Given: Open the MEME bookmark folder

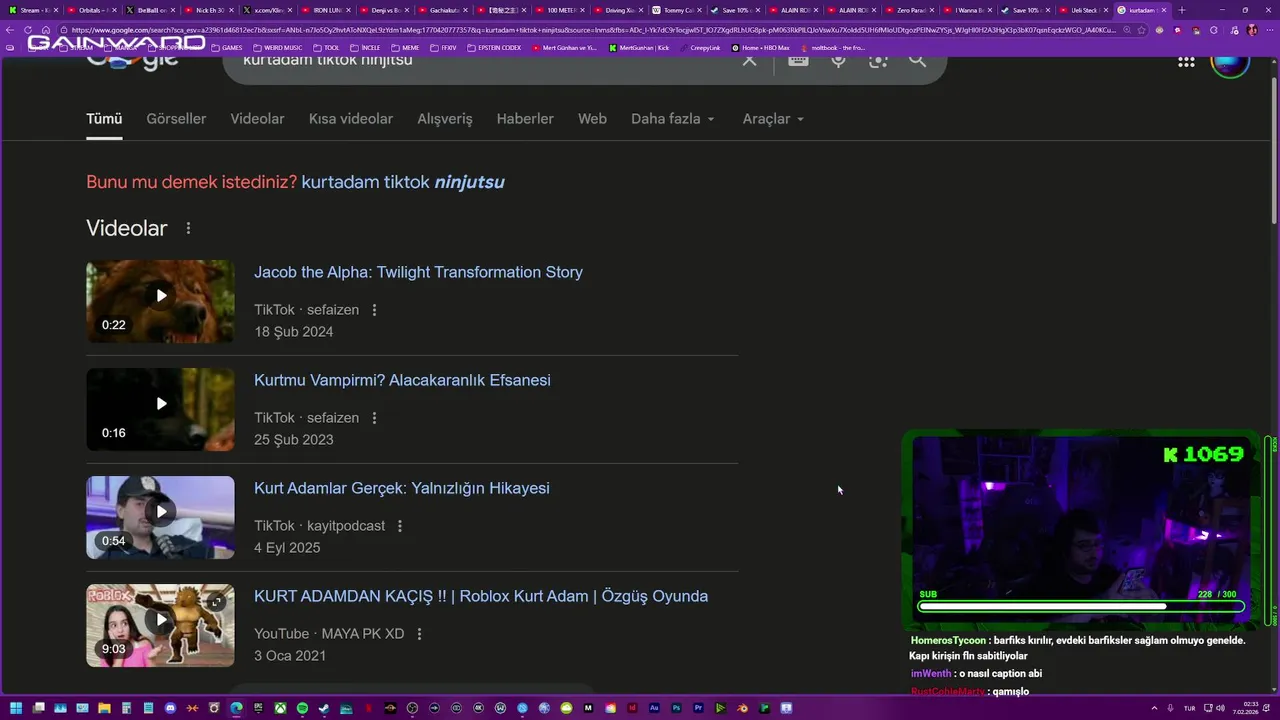Looking at the screenshot, I should pyautogui.click(x=405, y=47).
